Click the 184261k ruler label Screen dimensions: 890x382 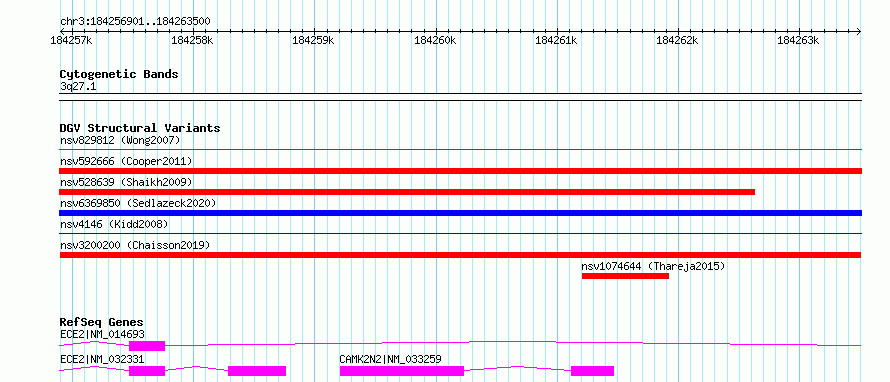click(557, 40)
